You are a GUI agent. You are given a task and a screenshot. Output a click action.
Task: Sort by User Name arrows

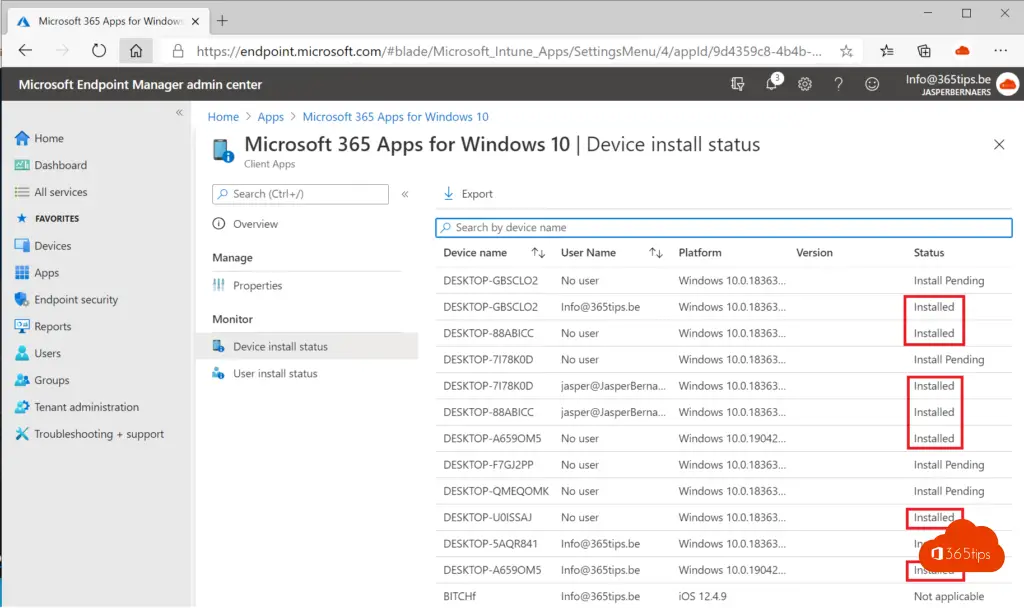(x=656, y=252)
